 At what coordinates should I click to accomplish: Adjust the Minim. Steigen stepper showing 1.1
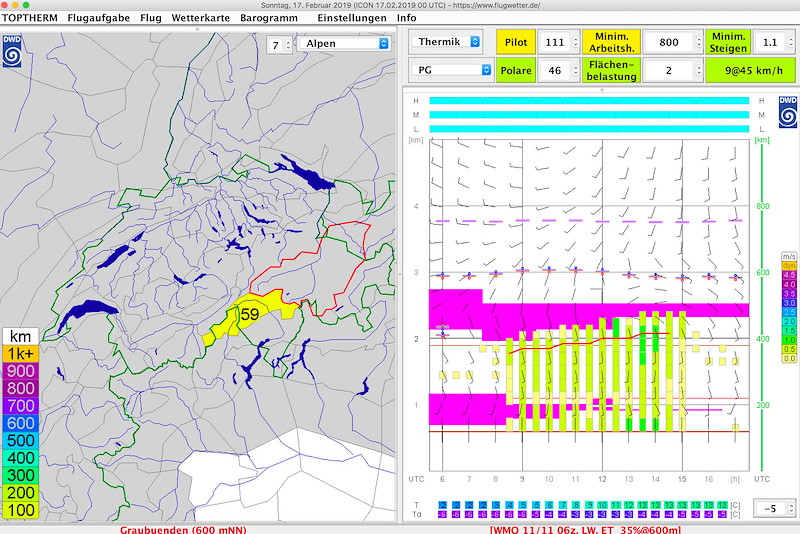coord(791,42)
